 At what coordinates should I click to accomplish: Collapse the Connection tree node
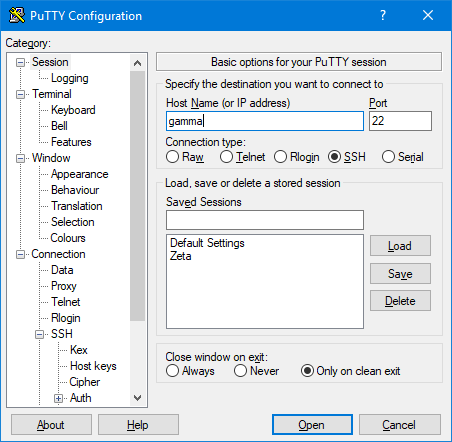coord(21,254)
